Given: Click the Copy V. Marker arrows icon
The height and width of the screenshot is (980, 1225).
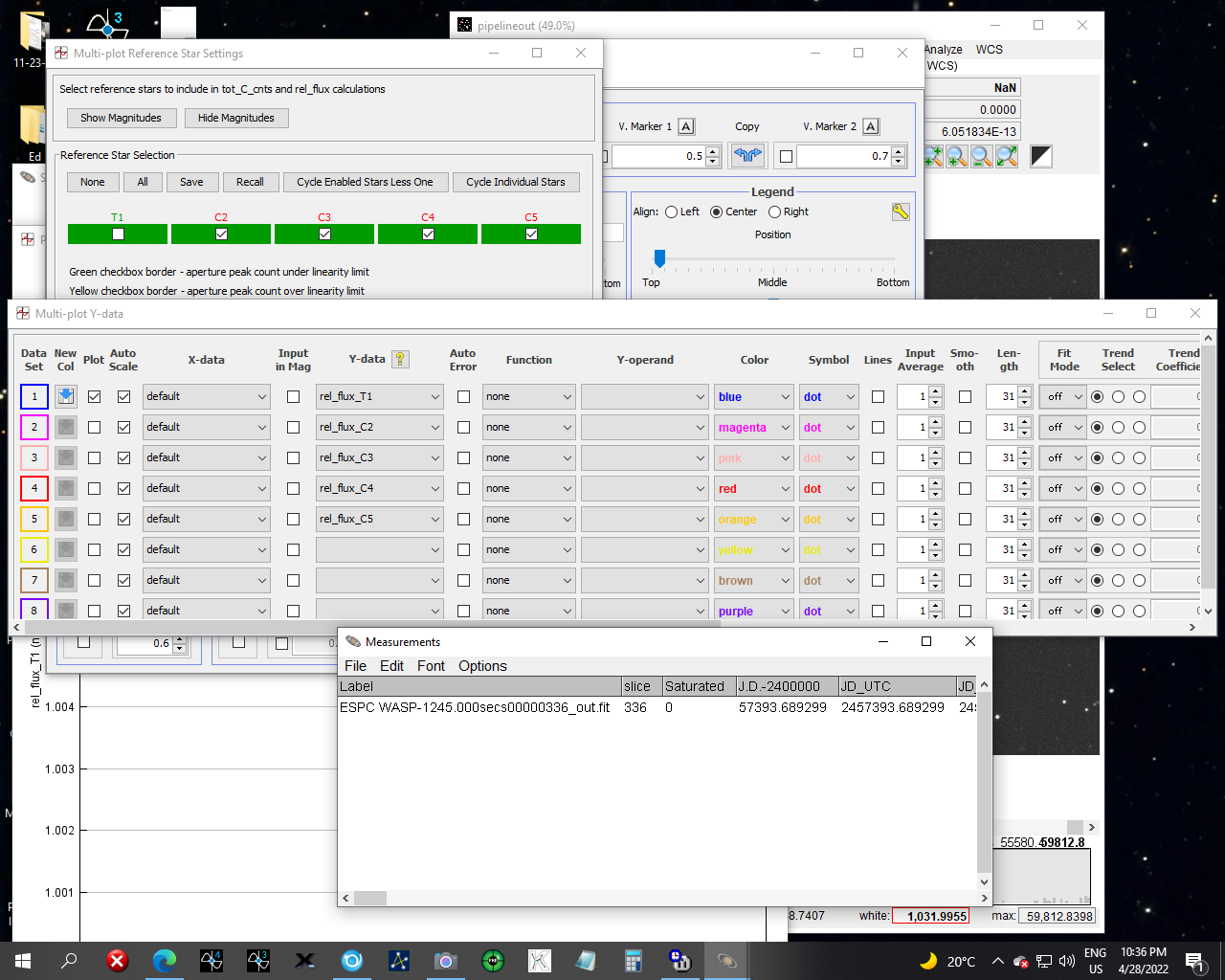Looking at the screenshot, I should click(x=747, y=155).
